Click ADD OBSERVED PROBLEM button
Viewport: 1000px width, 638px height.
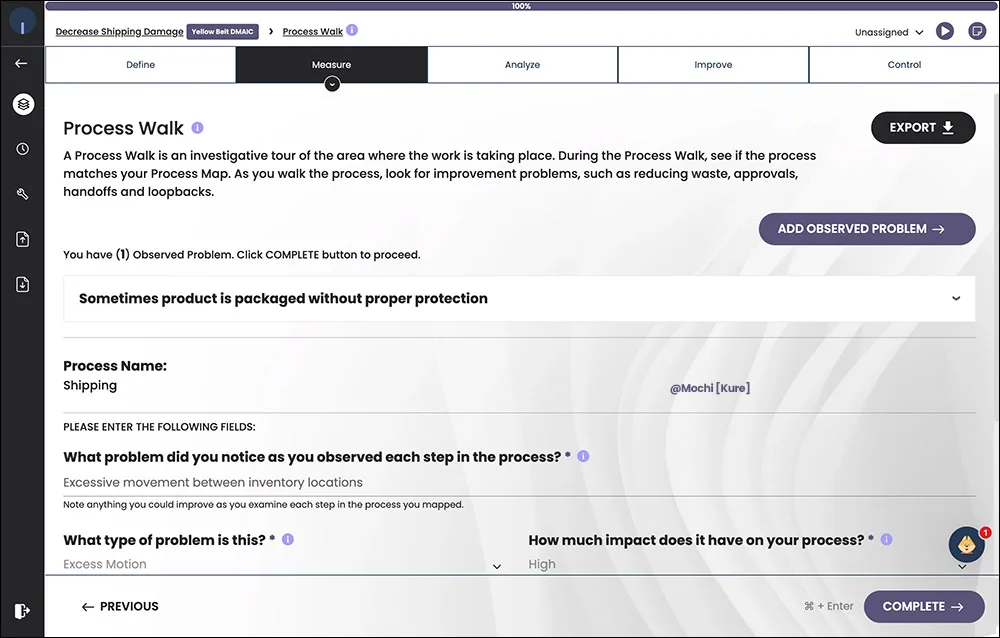pos(867,229)
